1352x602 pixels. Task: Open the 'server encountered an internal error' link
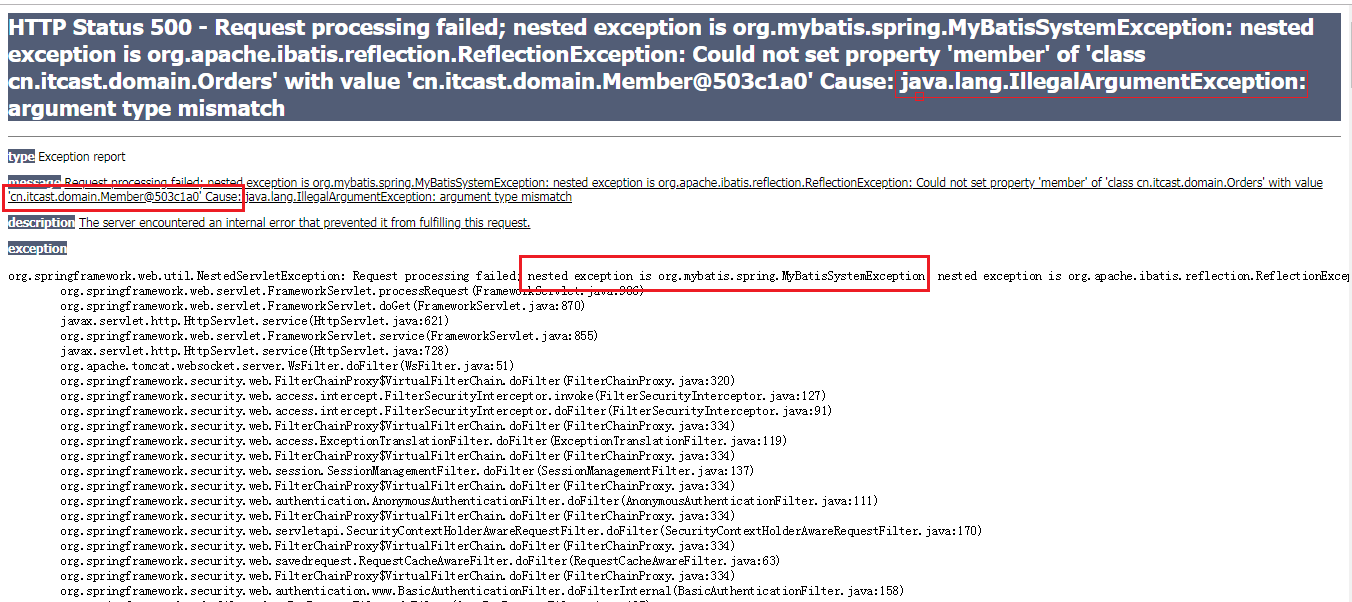tap(300, 222)
